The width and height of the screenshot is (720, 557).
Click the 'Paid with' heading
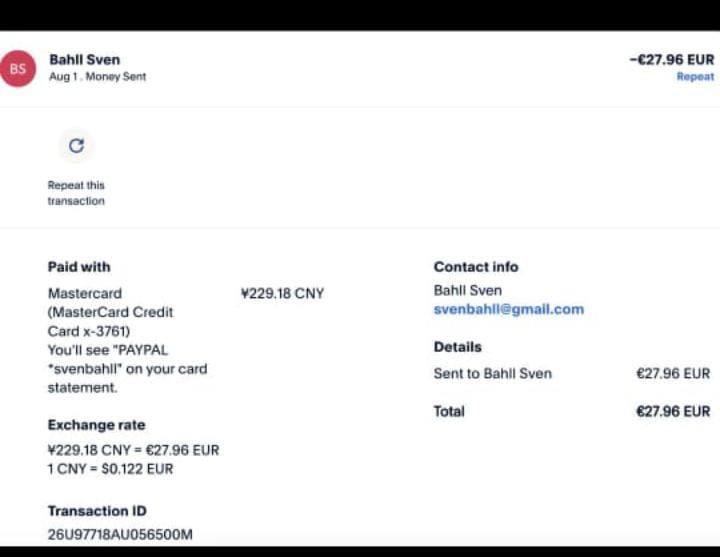click(79, 267)
